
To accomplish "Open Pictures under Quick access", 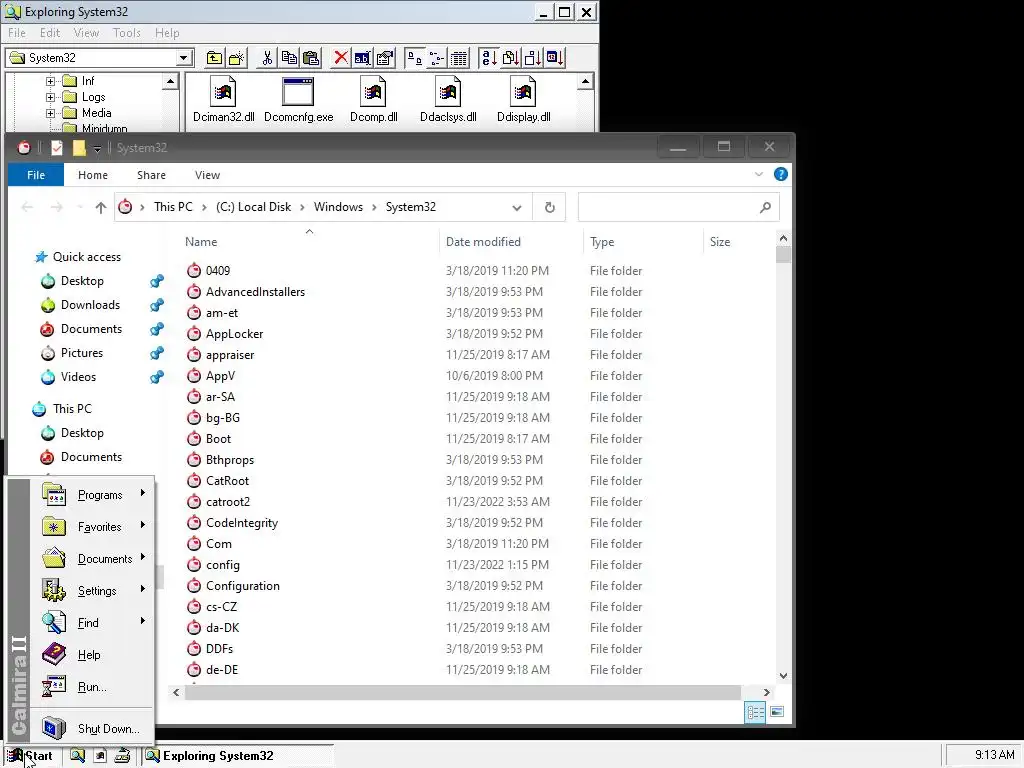I will point(82,353).
